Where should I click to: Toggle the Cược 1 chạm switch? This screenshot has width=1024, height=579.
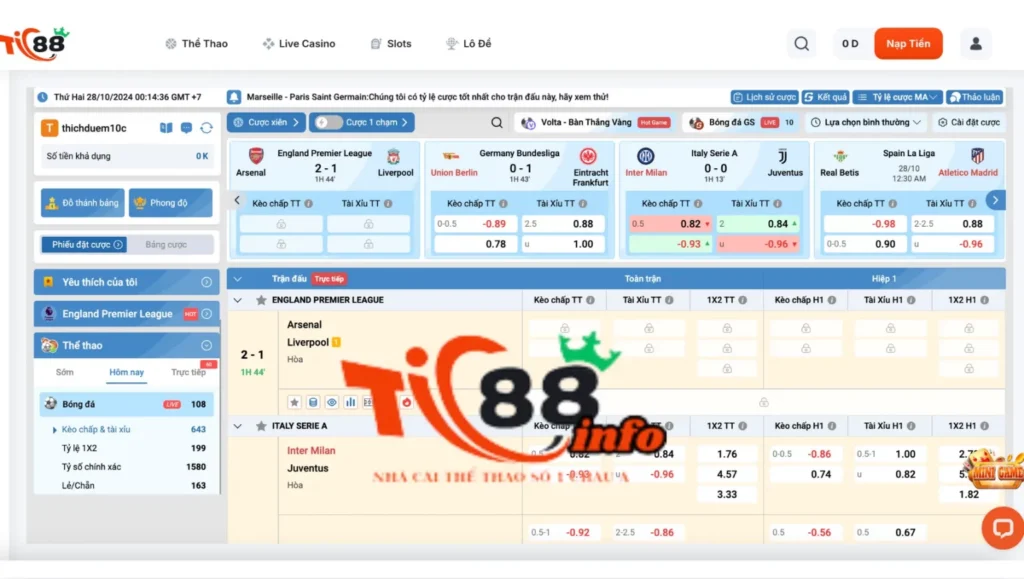click(328, 122)
